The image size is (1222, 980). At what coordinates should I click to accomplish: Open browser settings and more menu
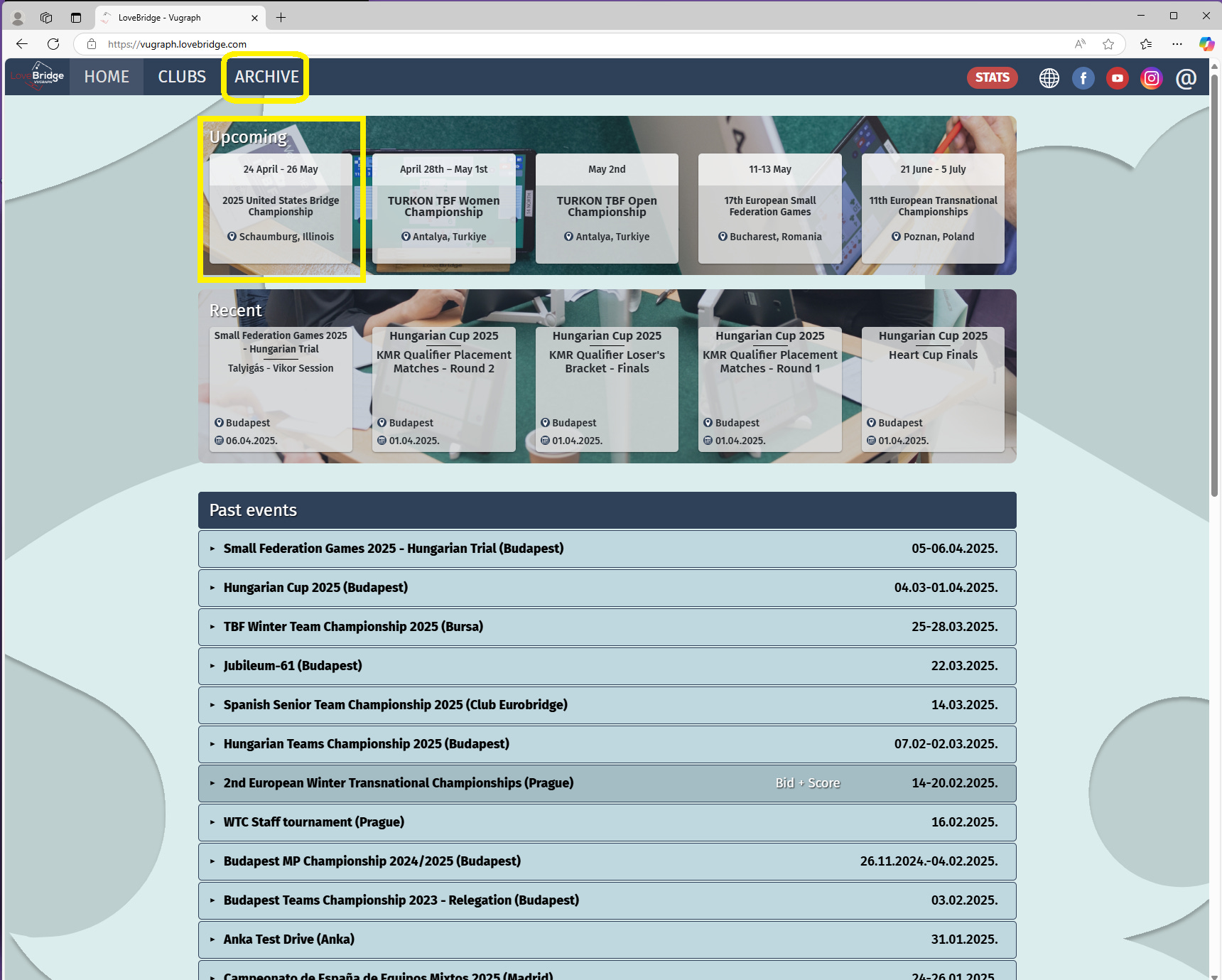point(1177,44)
